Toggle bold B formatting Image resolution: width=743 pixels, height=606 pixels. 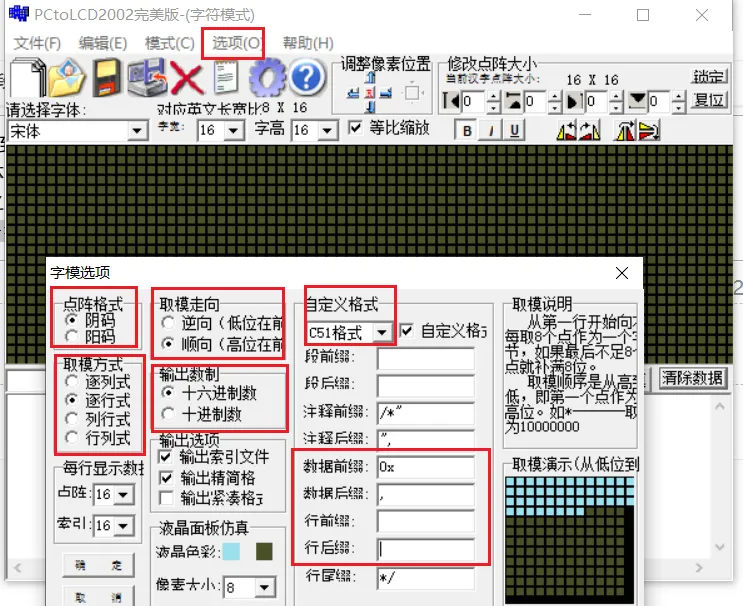point(467,130)
